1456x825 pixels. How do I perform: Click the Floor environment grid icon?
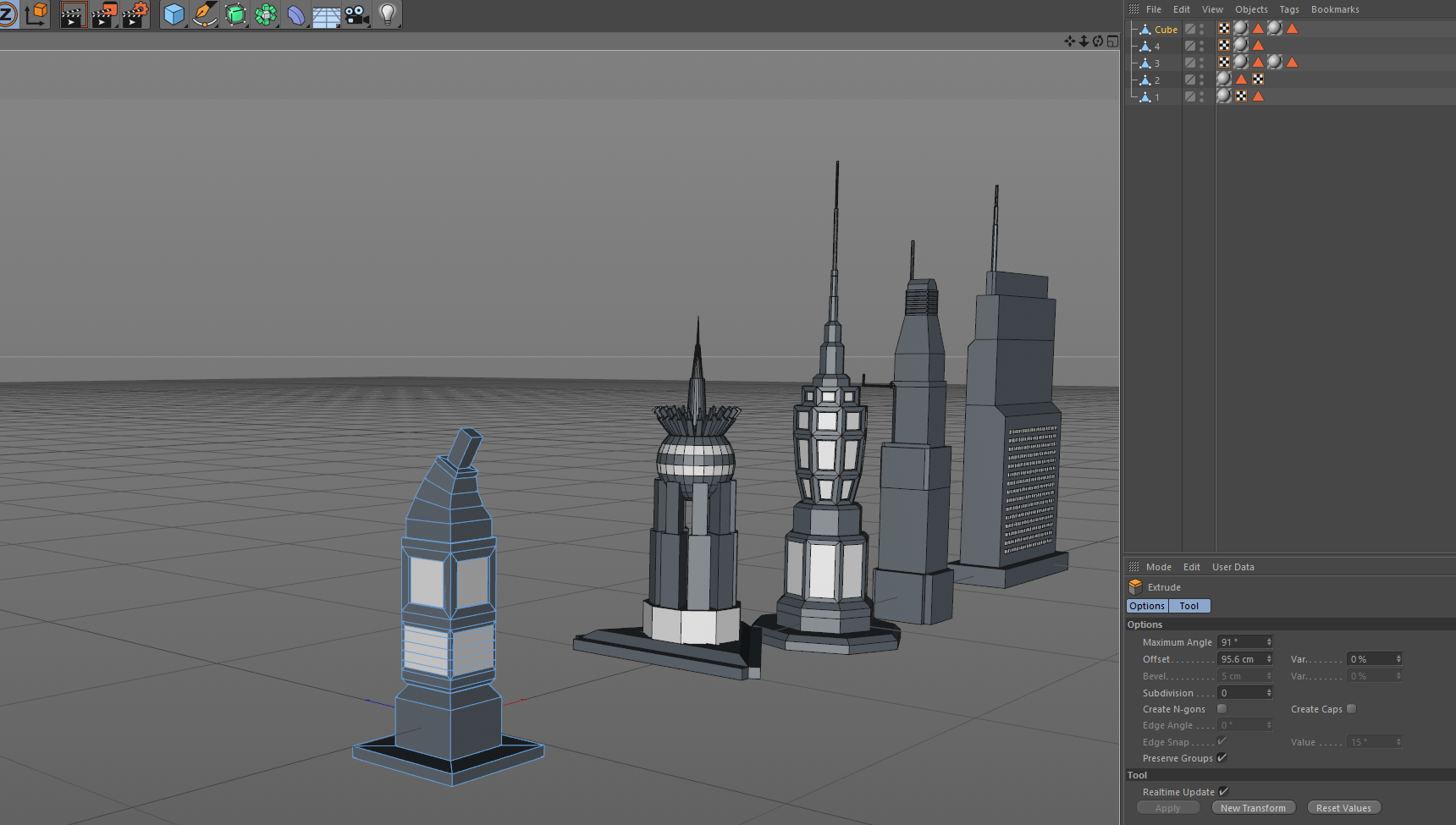pyautogui.click(x=327, y=15)
